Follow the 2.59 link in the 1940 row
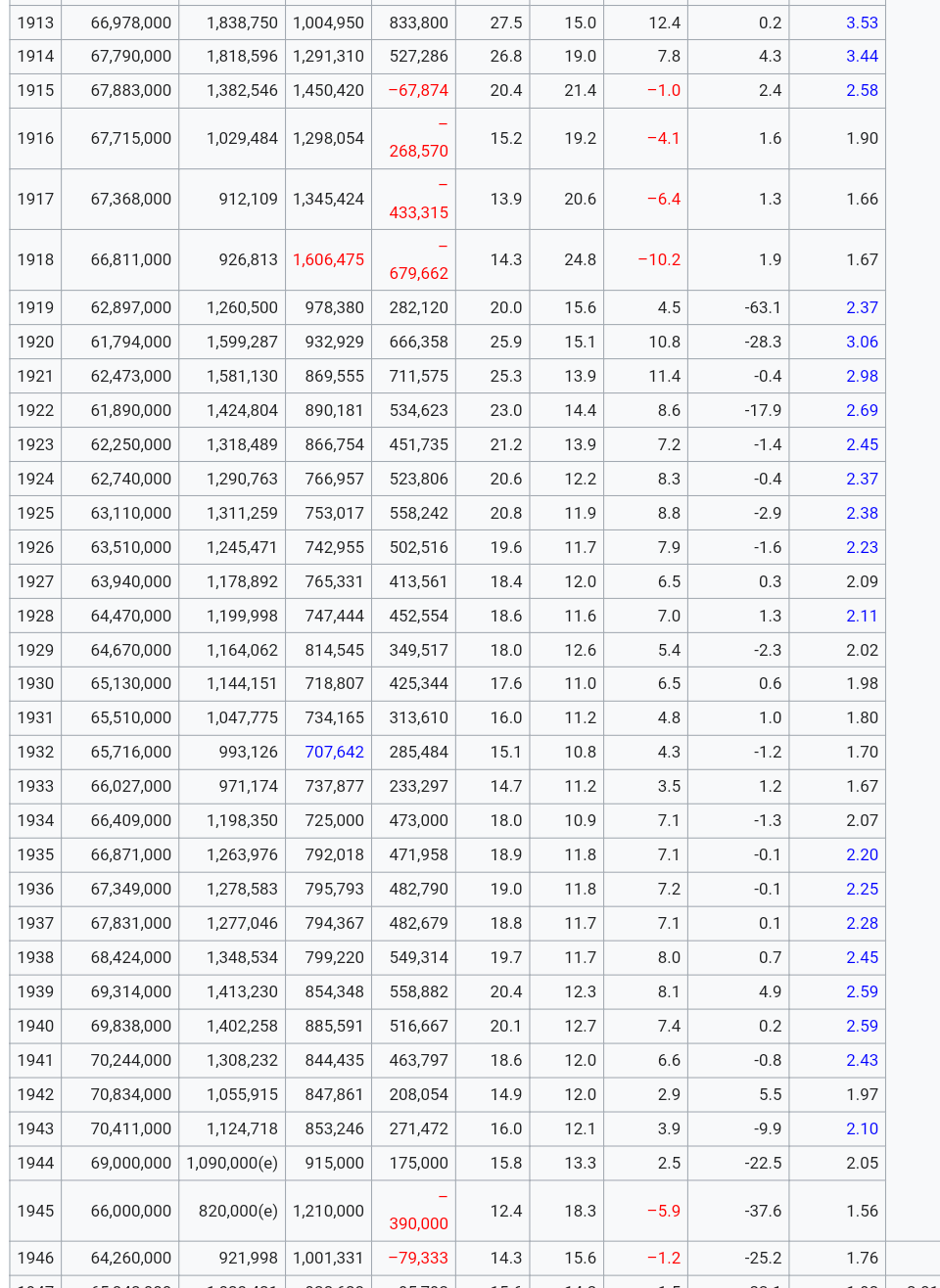Screen dimensions: 940x1288 tap(862, 1027)
